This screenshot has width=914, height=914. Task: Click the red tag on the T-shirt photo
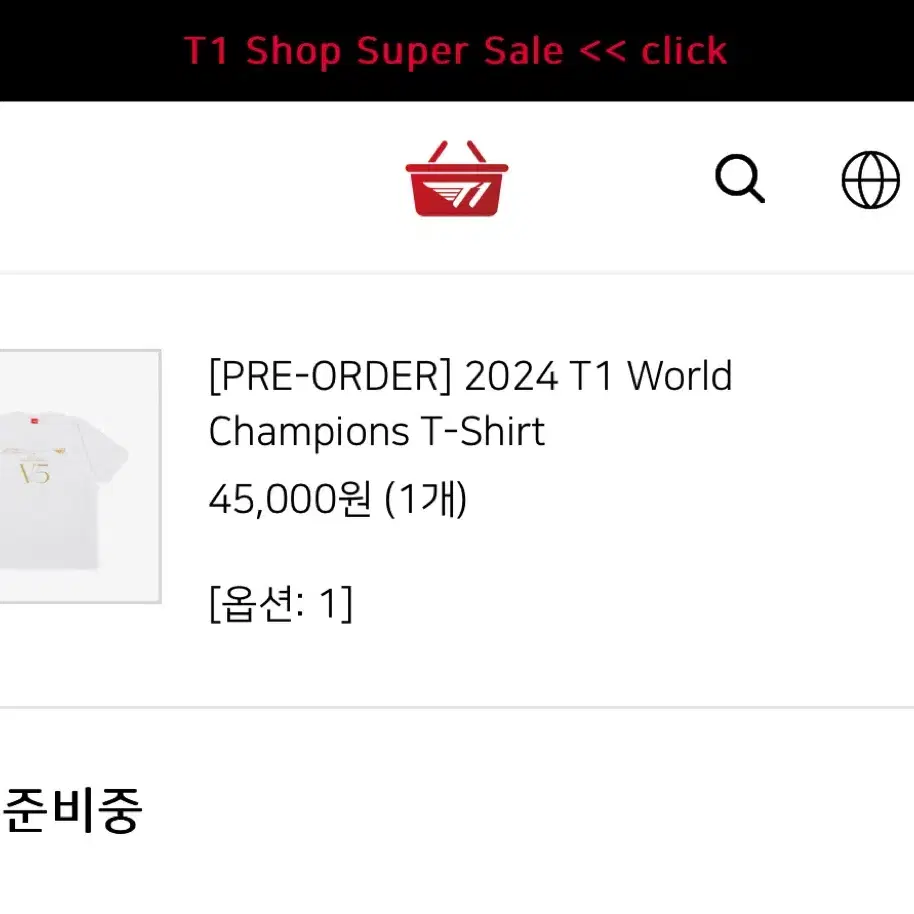coord(34,419)
